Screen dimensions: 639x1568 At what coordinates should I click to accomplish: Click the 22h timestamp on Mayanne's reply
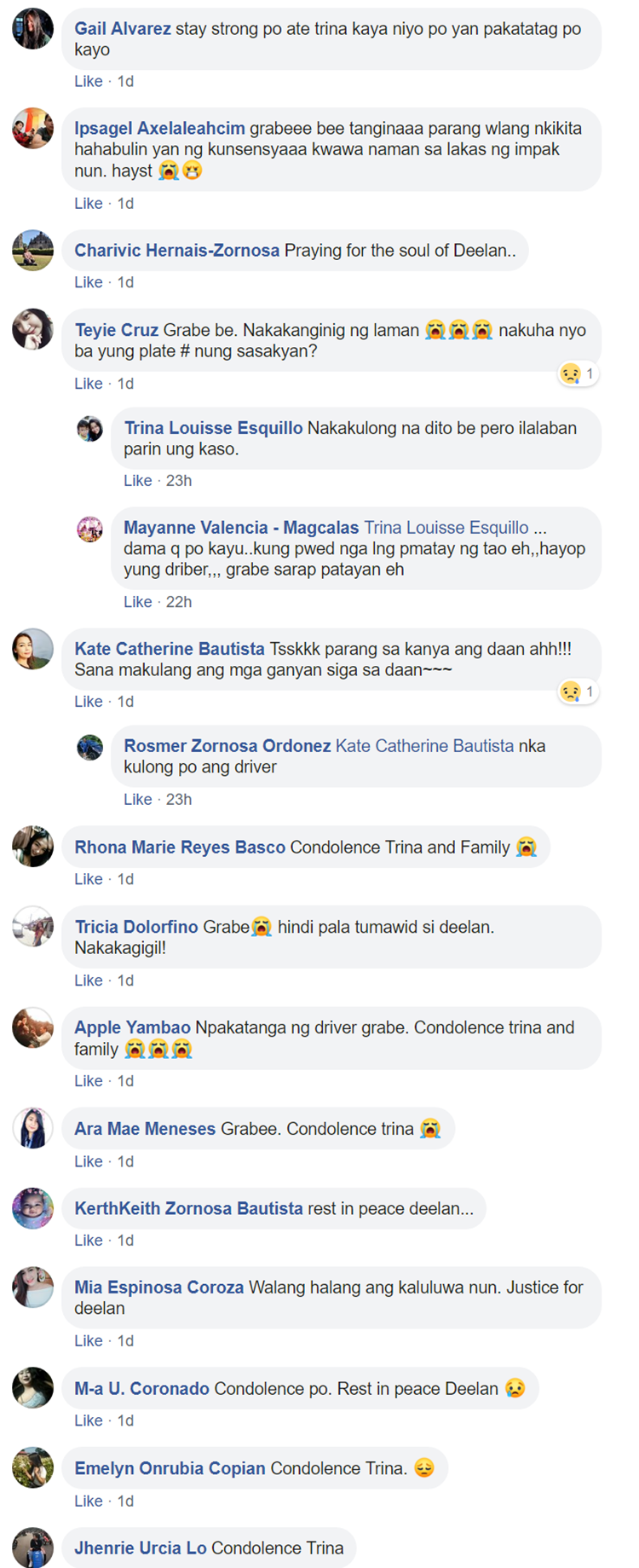(179, 602)
